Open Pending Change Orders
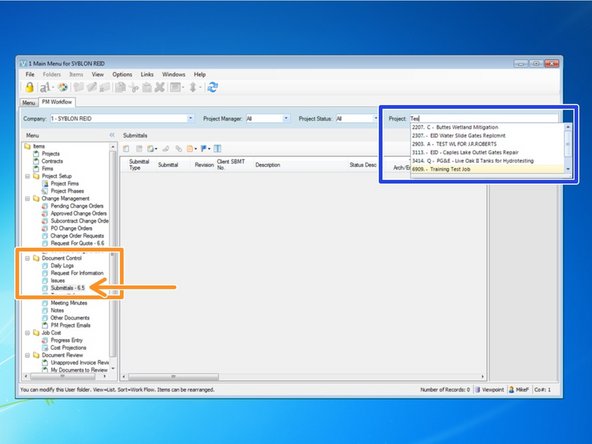The width and height of the screenshot is (592, 444). (77, 206)
